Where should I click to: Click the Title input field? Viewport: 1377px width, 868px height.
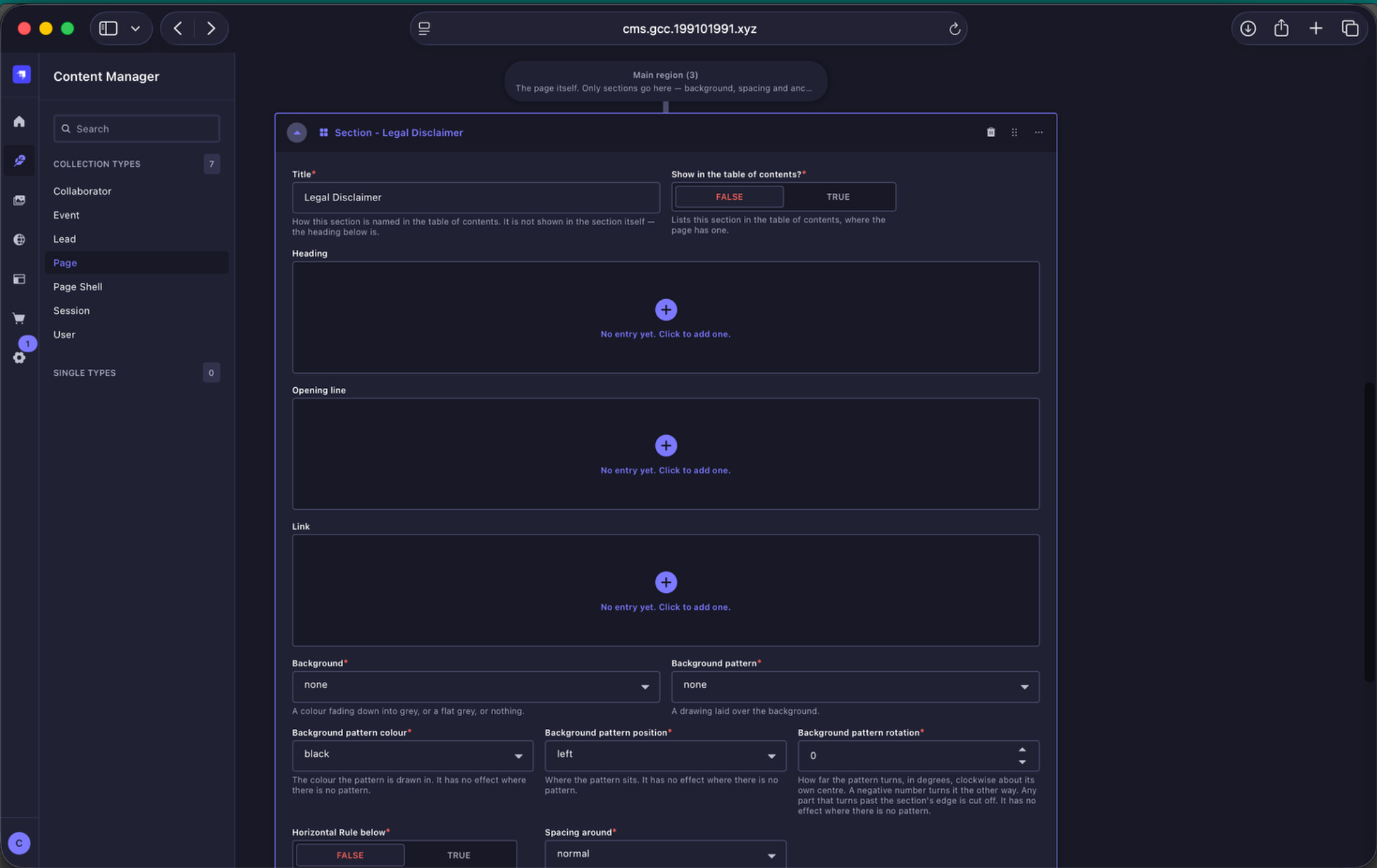pos(476,198)
